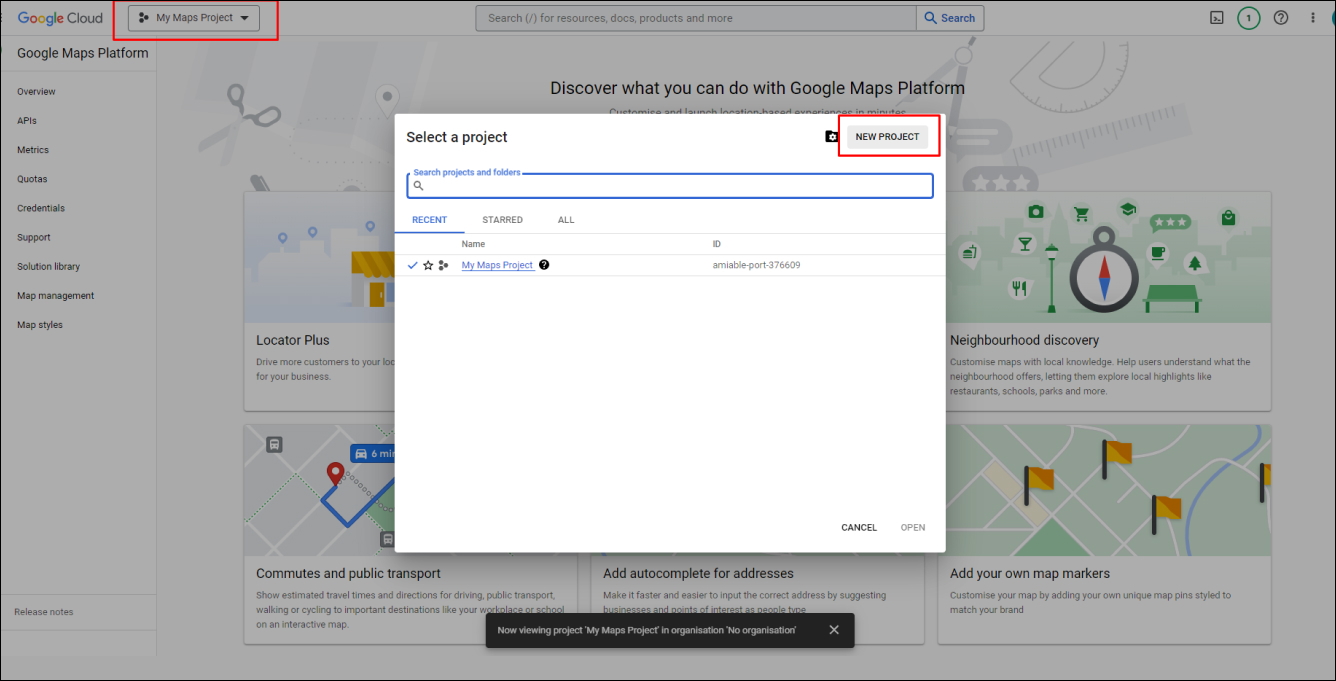The height and width of the screenshot is (681, 1336).
Task: Focus the Search projects and folders field
Action: click(670, 186)
